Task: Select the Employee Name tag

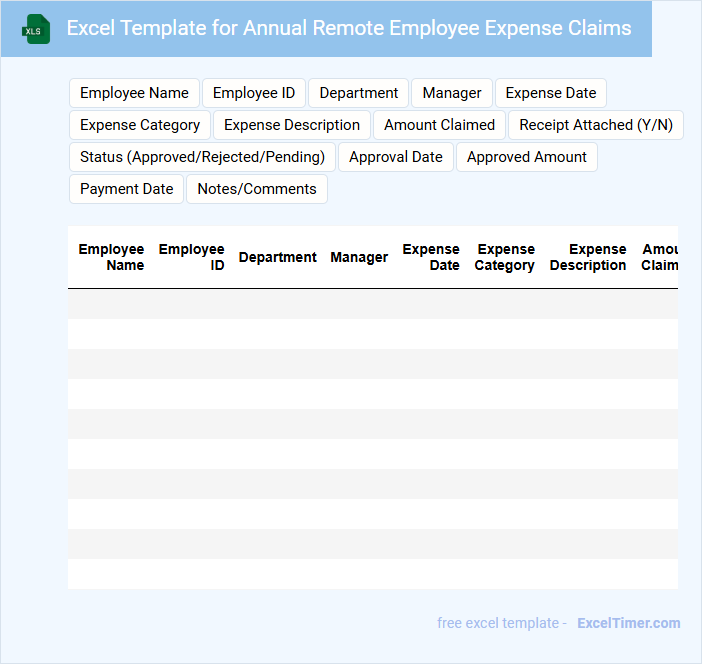Action: 134,93
